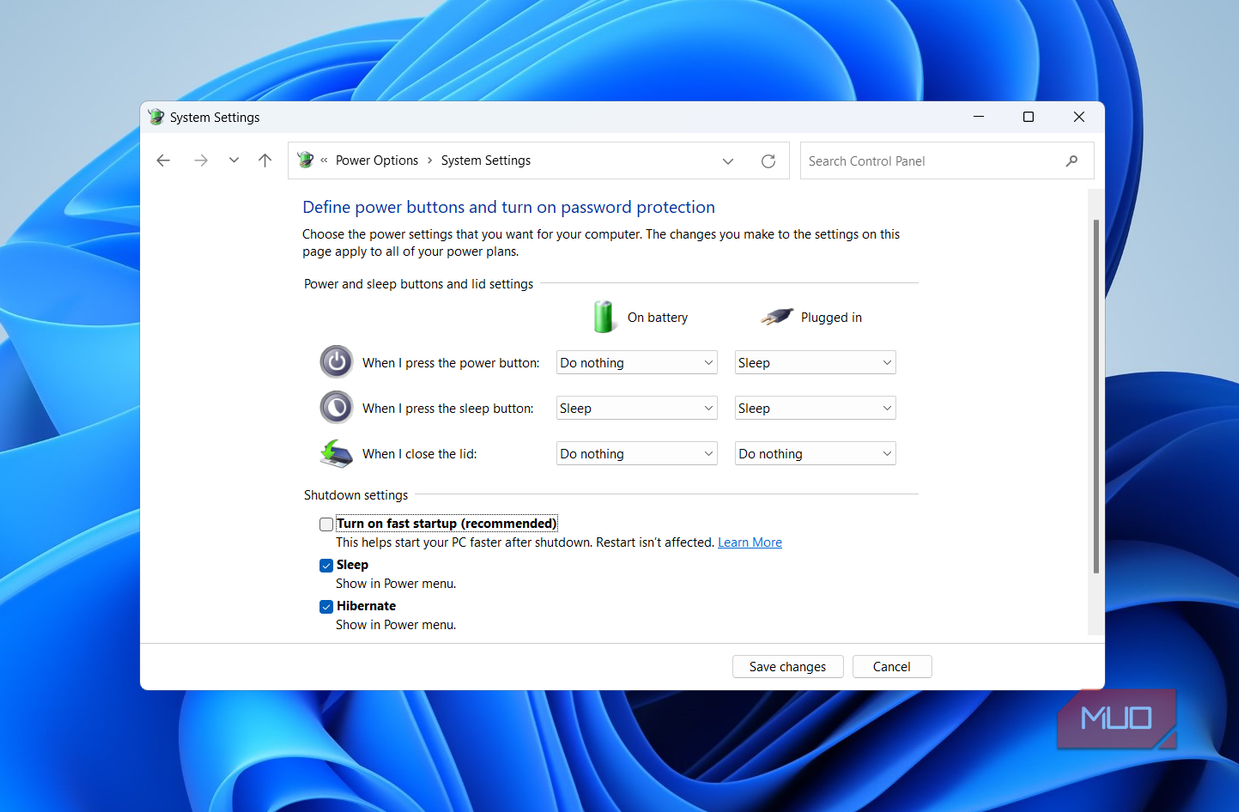Click 'When I press the power button' label

point(451,363)
